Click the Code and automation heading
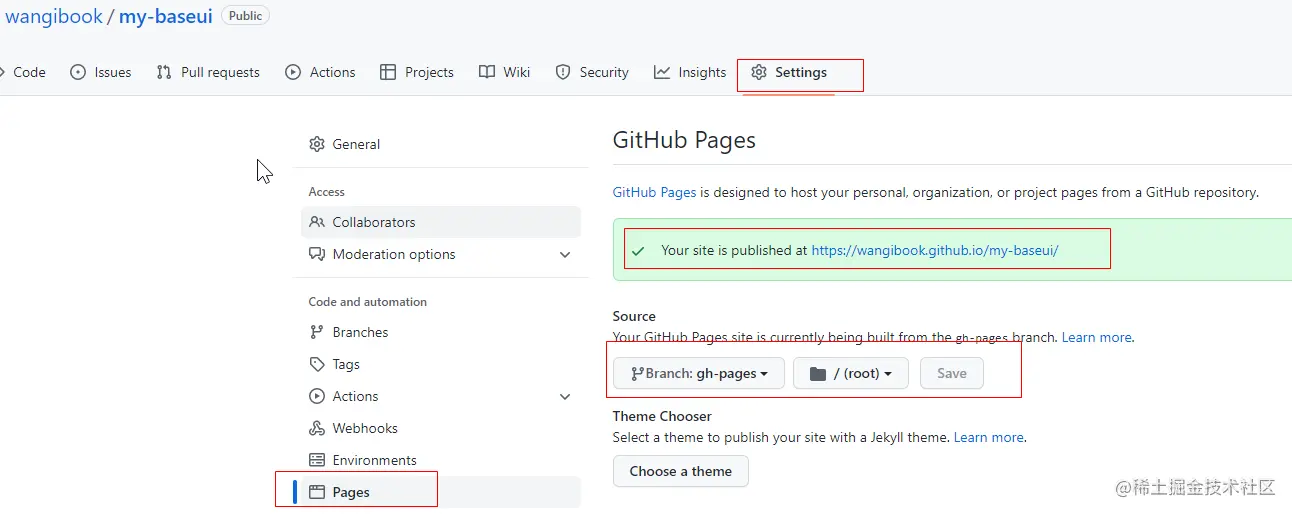The height and width of the screenshot is (514, 1292). (368, 302)
